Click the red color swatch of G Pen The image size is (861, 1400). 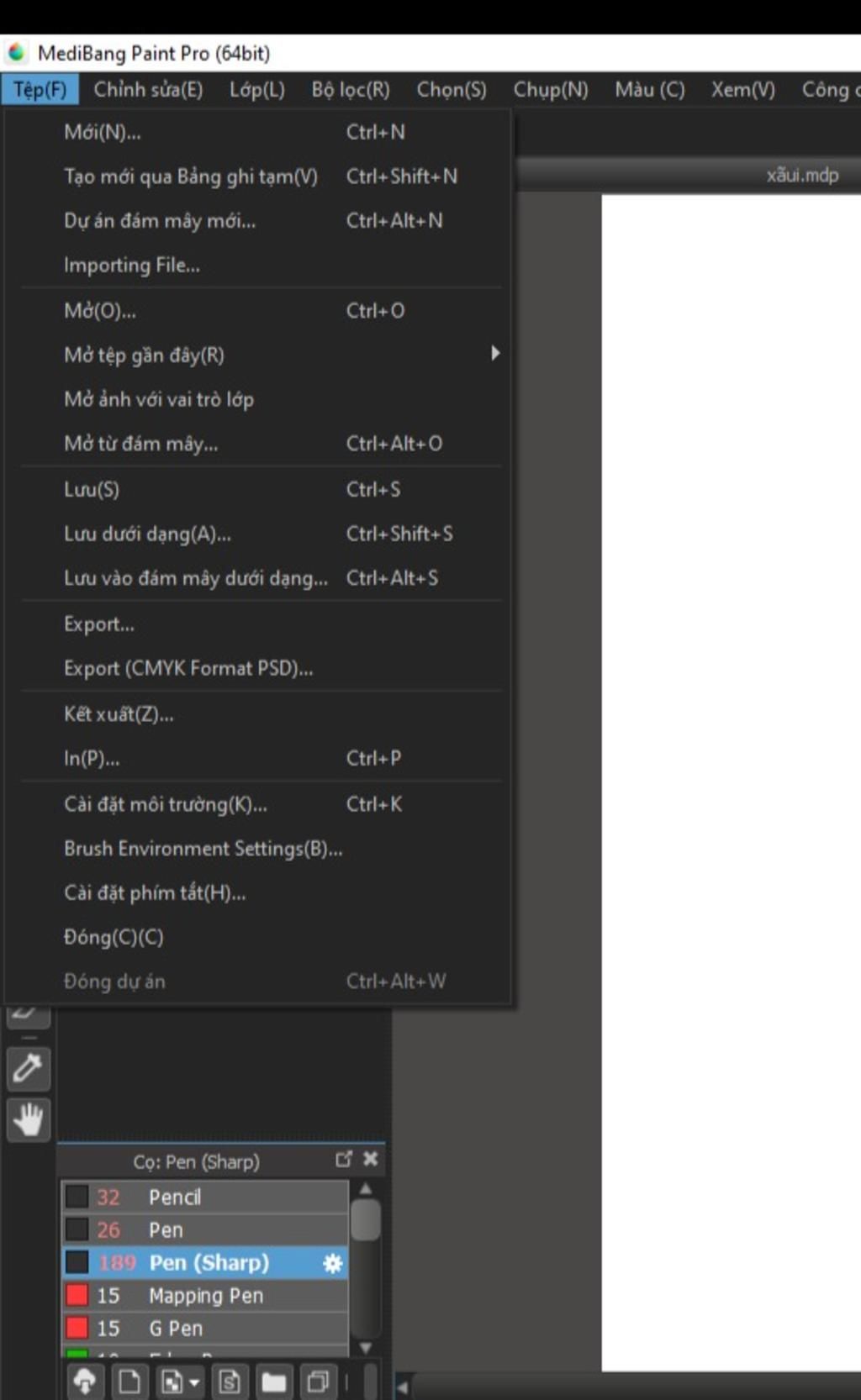pos(77,1328)
